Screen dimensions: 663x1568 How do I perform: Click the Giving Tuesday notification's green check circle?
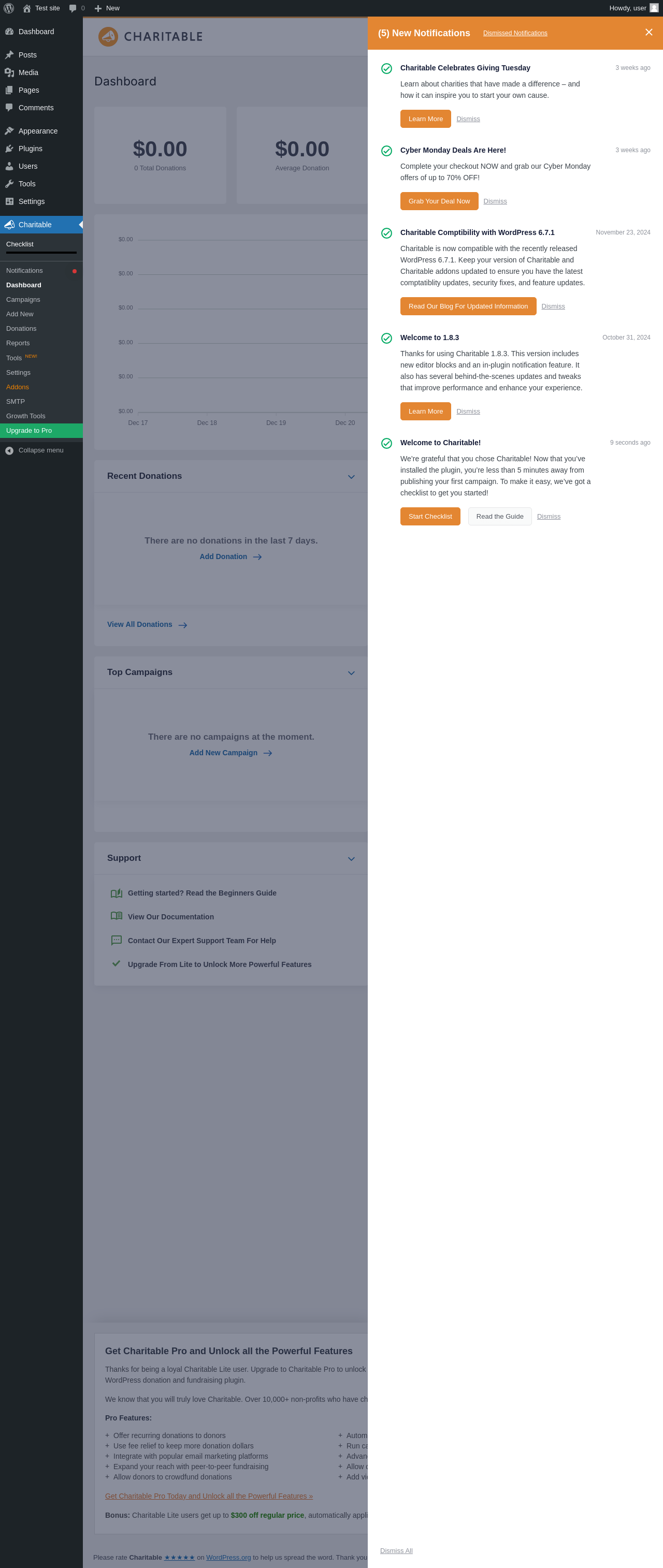[386, 69]
